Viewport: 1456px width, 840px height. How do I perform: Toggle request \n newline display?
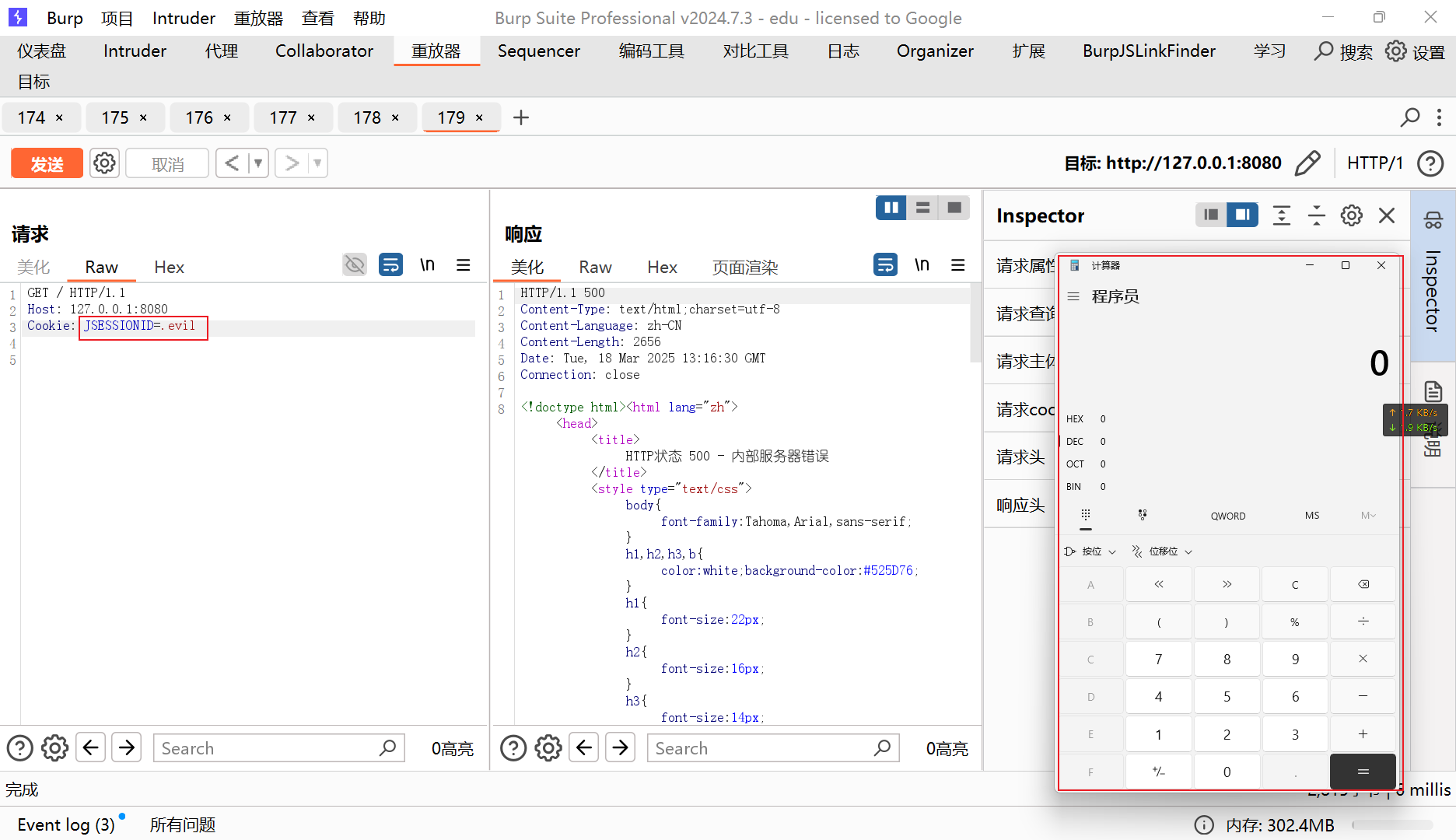(x=427, y=265)
